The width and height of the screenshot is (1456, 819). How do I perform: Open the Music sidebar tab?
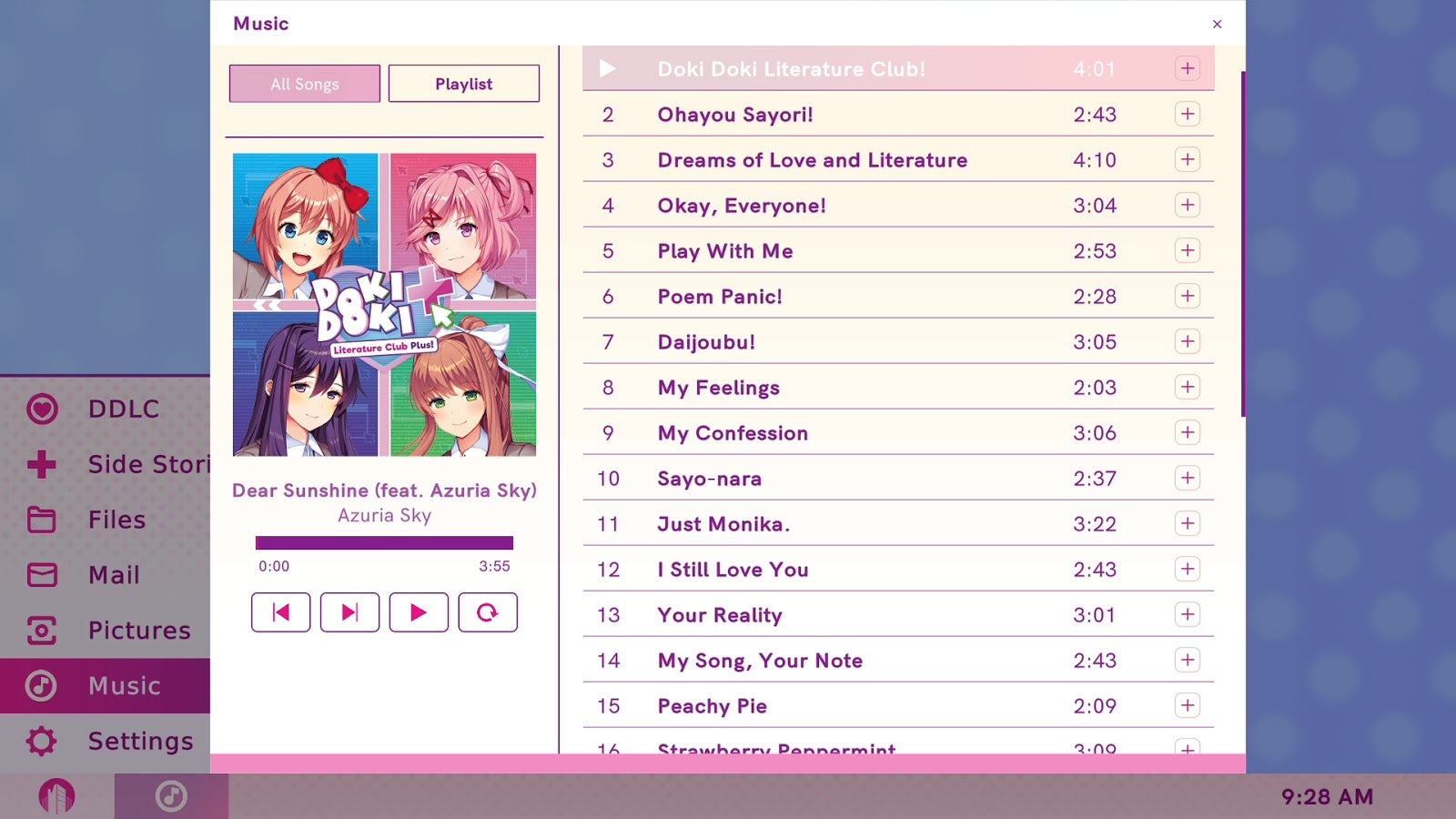(124, 685)
